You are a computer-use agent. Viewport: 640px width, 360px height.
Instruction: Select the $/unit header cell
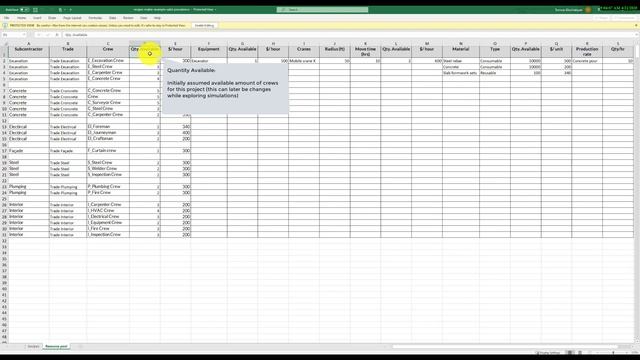tap(556, 51)
